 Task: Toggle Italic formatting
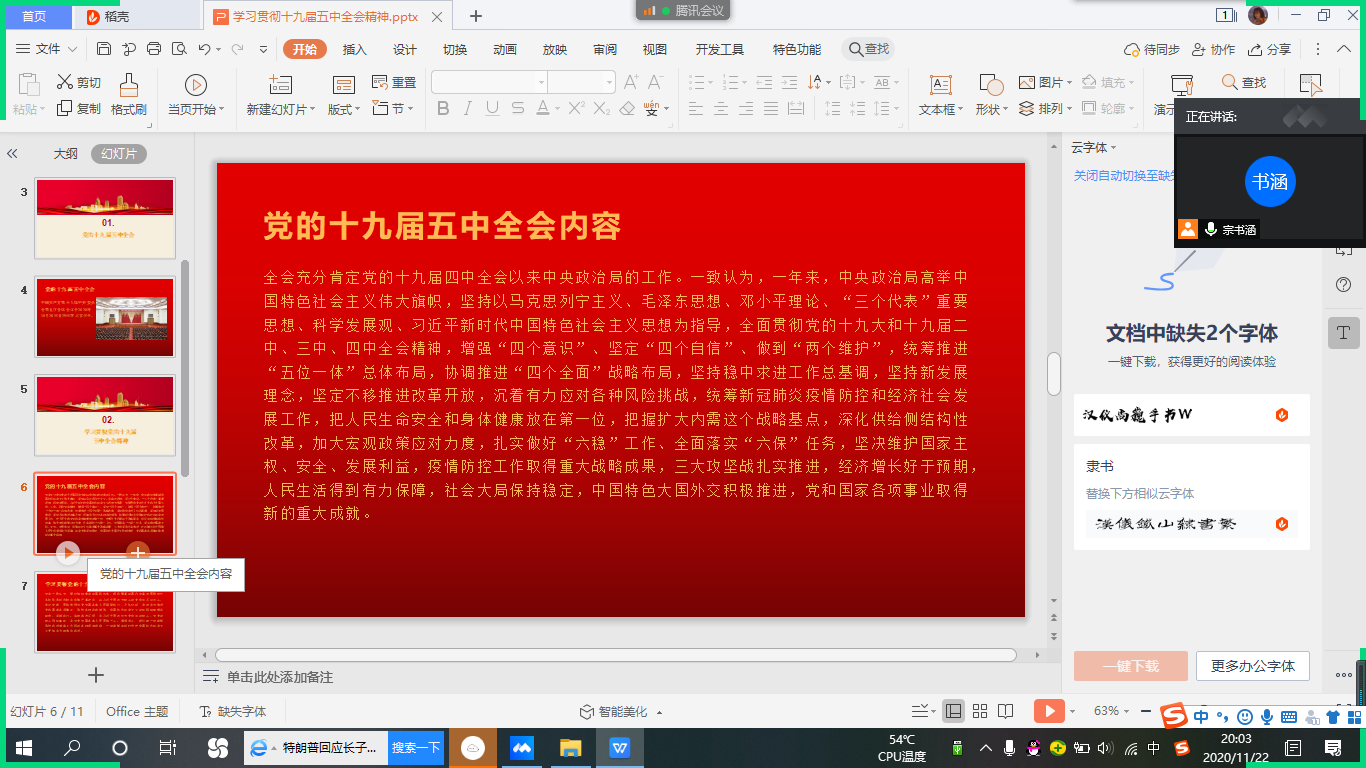[469, 108]
